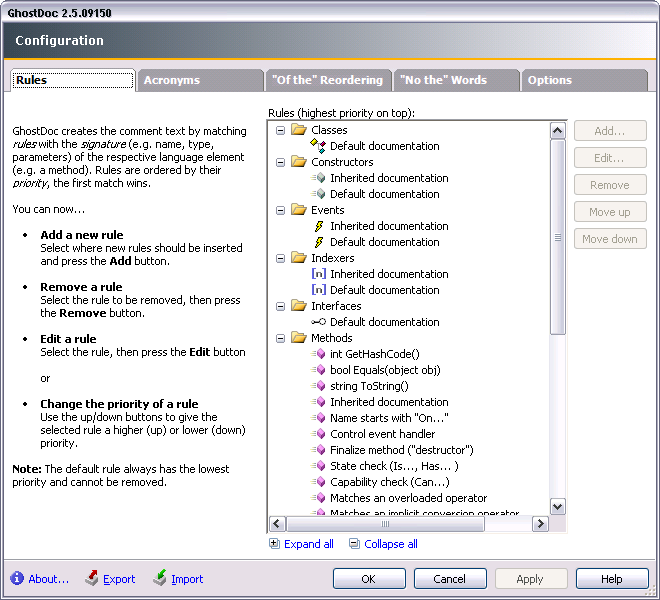Switch to the Options tab
Viewport: 660px width, 600px height.
click(x=584, y=80)
